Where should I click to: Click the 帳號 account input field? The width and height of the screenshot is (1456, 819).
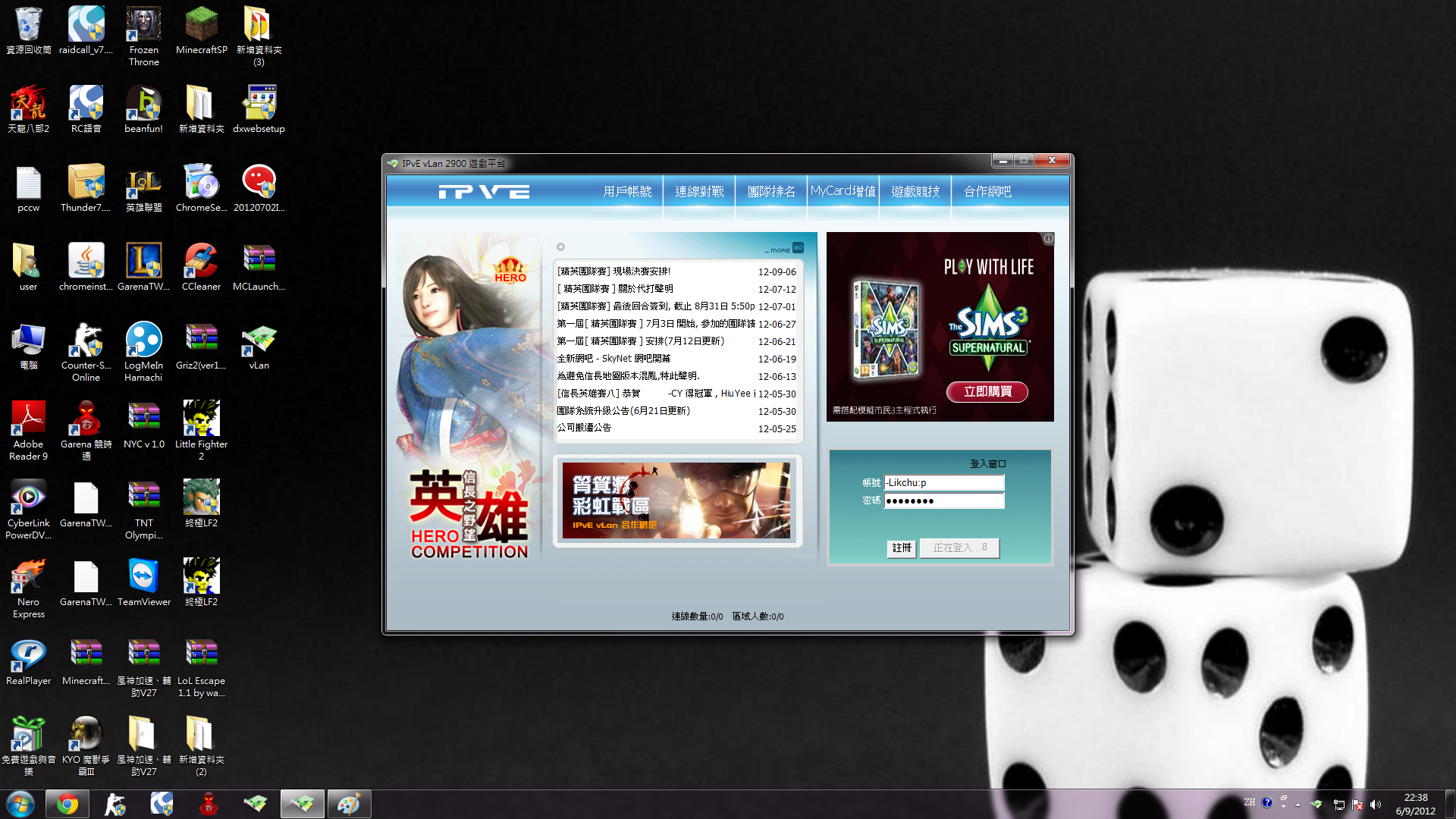[x=944, y=482]
